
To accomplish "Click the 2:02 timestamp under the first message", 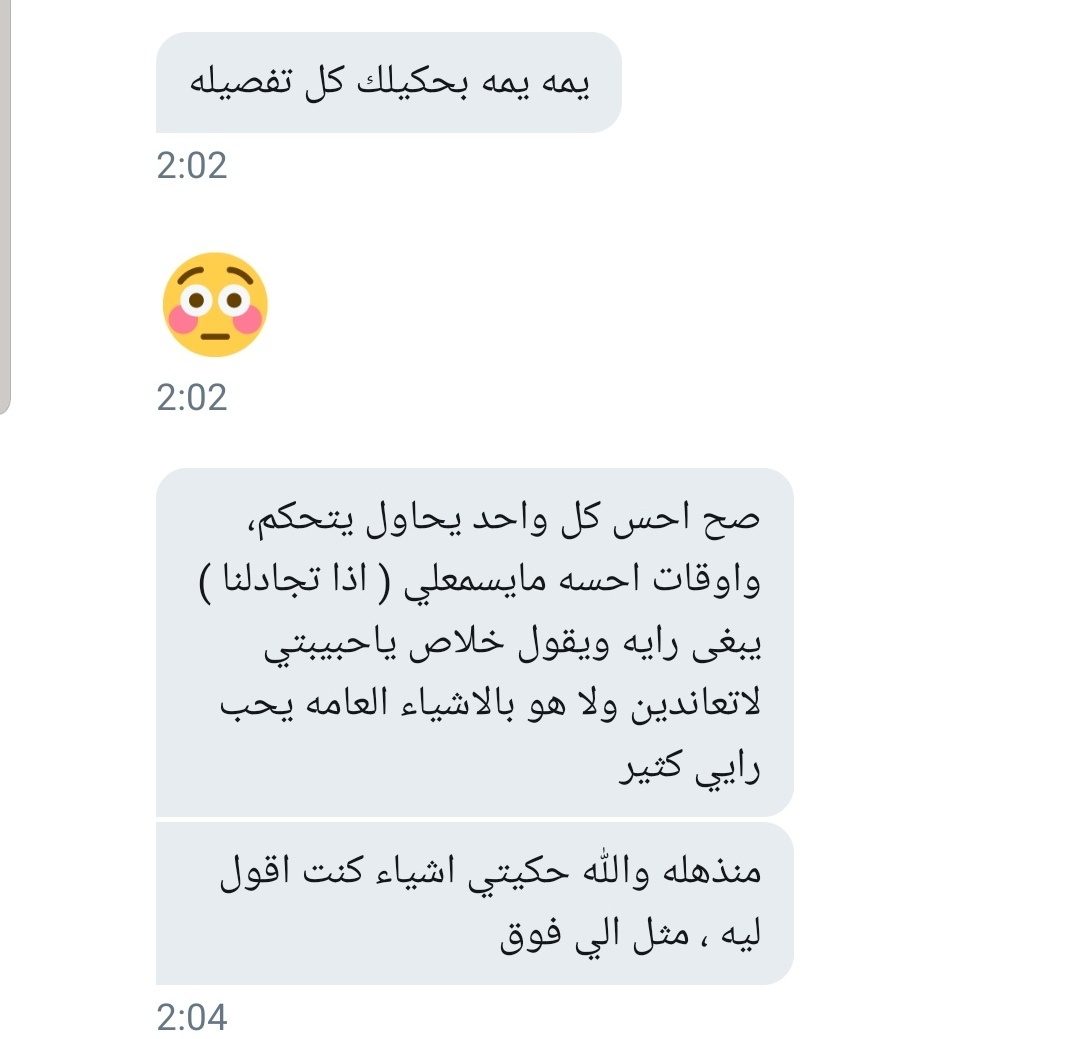I will tap(192, 166).
